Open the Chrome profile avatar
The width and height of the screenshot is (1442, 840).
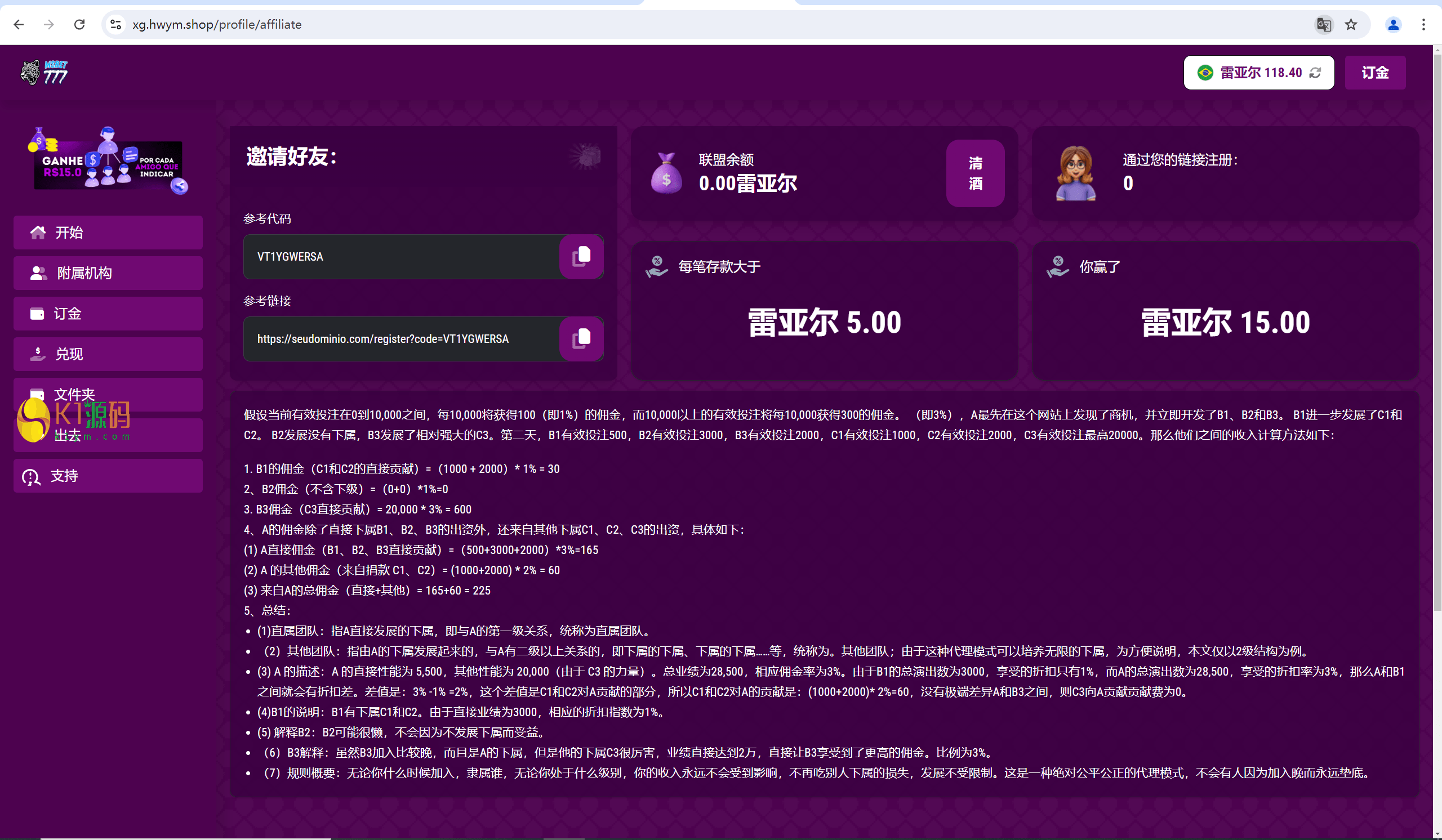coord(1393,25)
